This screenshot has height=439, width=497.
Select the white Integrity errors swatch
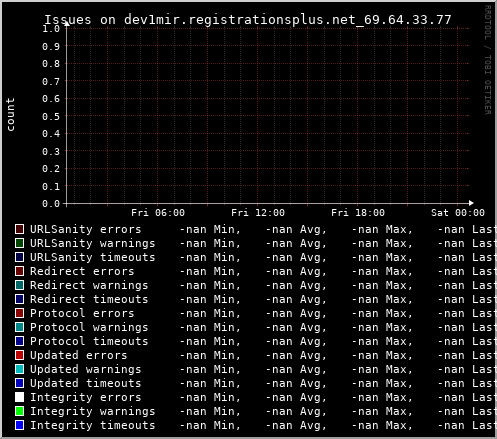19,397
